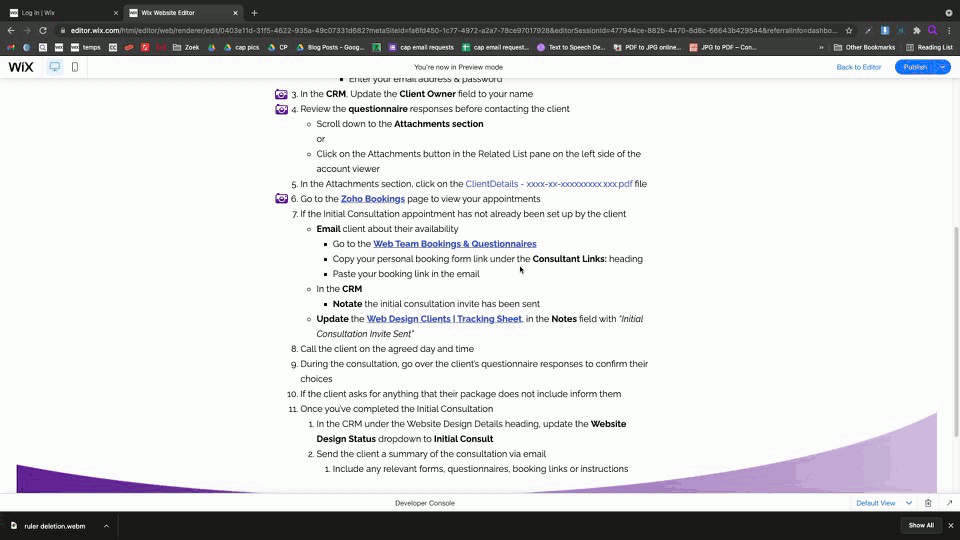Close the downloads bar
960x540 pixels.
[951, 525]
